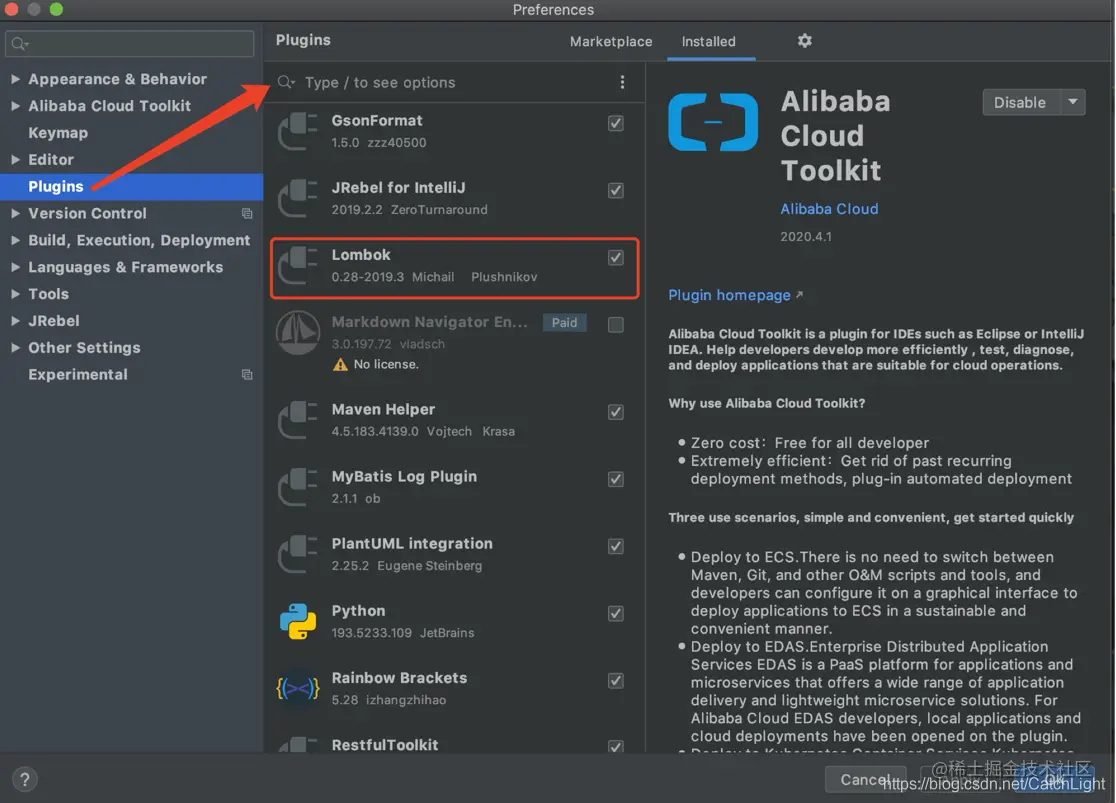Image resolution: width=1116 pixels, height=803 pixels.
Task: Expand Build, Execution, Deployment node
Action: coord(15,241)
